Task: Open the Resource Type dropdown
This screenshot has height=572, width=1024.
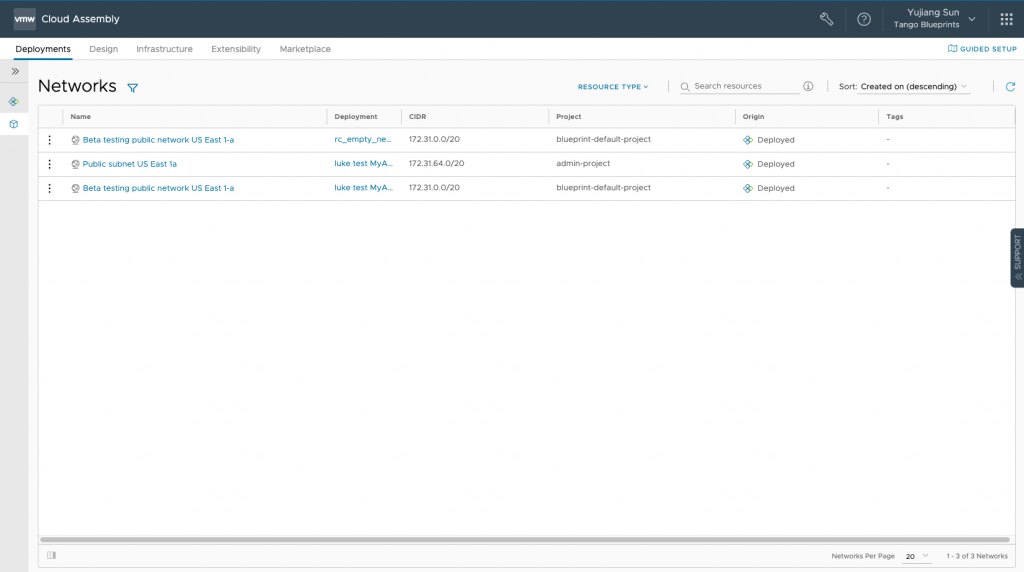Action: [613, 86]
